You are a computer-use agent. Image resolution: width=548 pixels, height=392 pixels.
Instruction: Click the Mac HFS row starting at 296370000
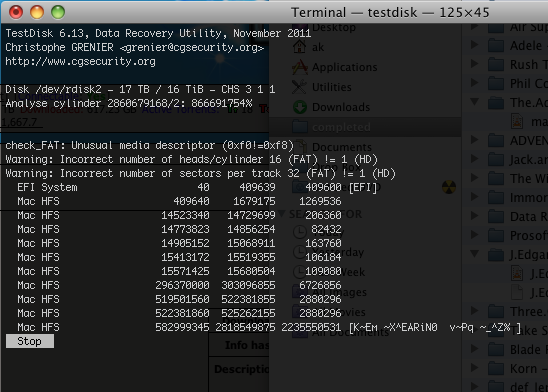pos(179,285)
